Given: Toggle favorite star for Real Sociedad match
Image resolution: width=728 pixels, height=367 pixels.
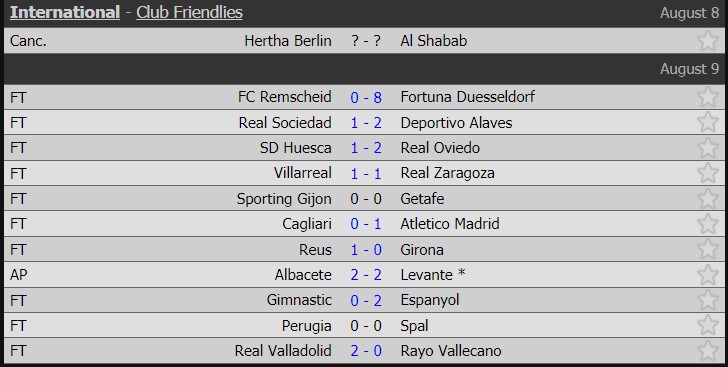Looking at the screenshot, I should pos(708,122).
